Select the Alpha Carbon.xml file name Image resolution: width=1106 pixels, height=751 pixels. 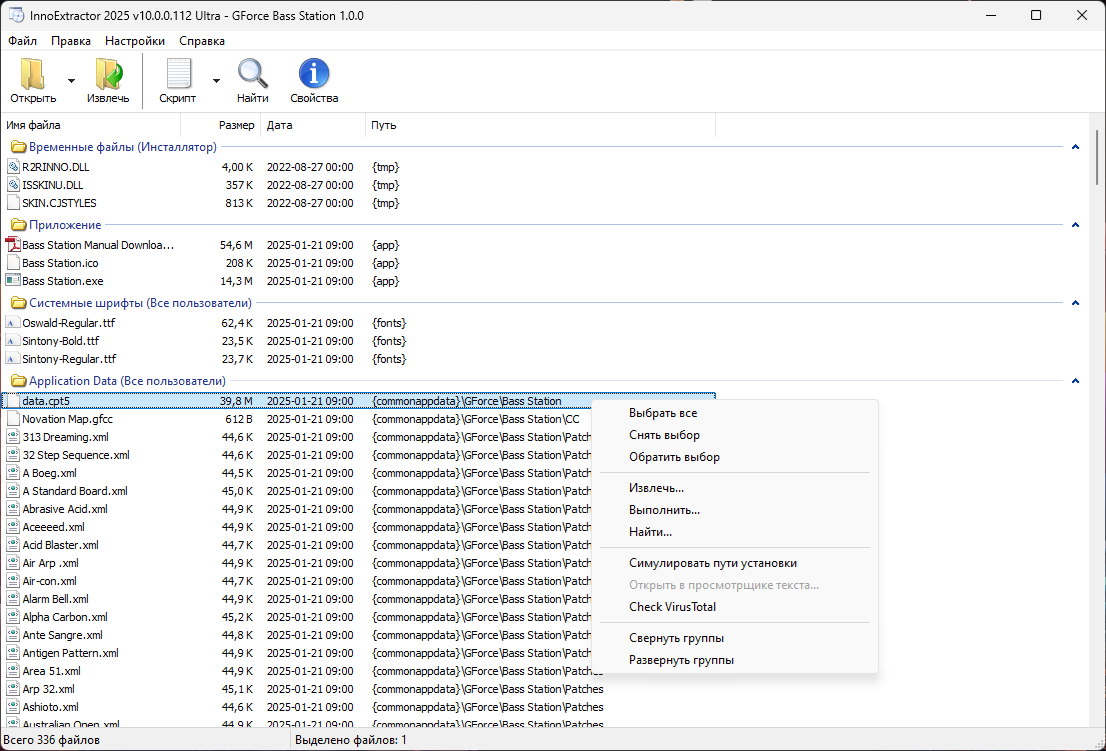pos(65,617)
